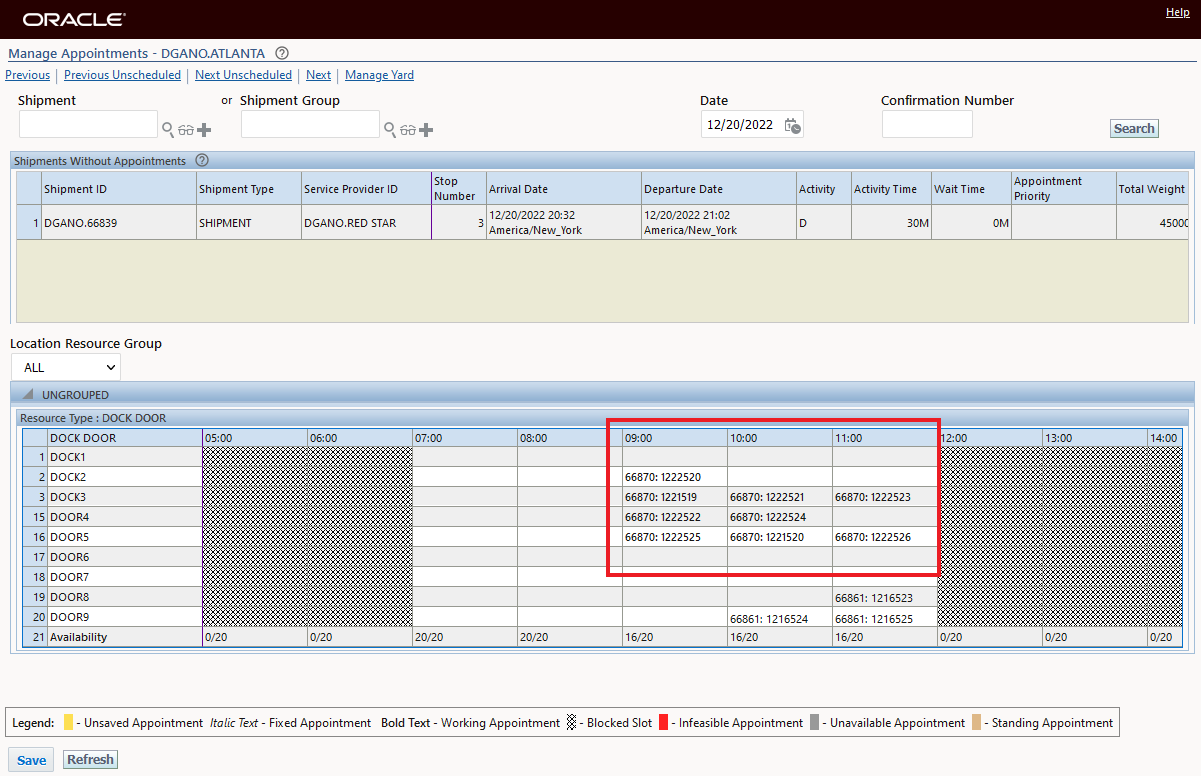Click help icon next to Manage Appointments title
The image size is (1201, 776).
(282, 54)
